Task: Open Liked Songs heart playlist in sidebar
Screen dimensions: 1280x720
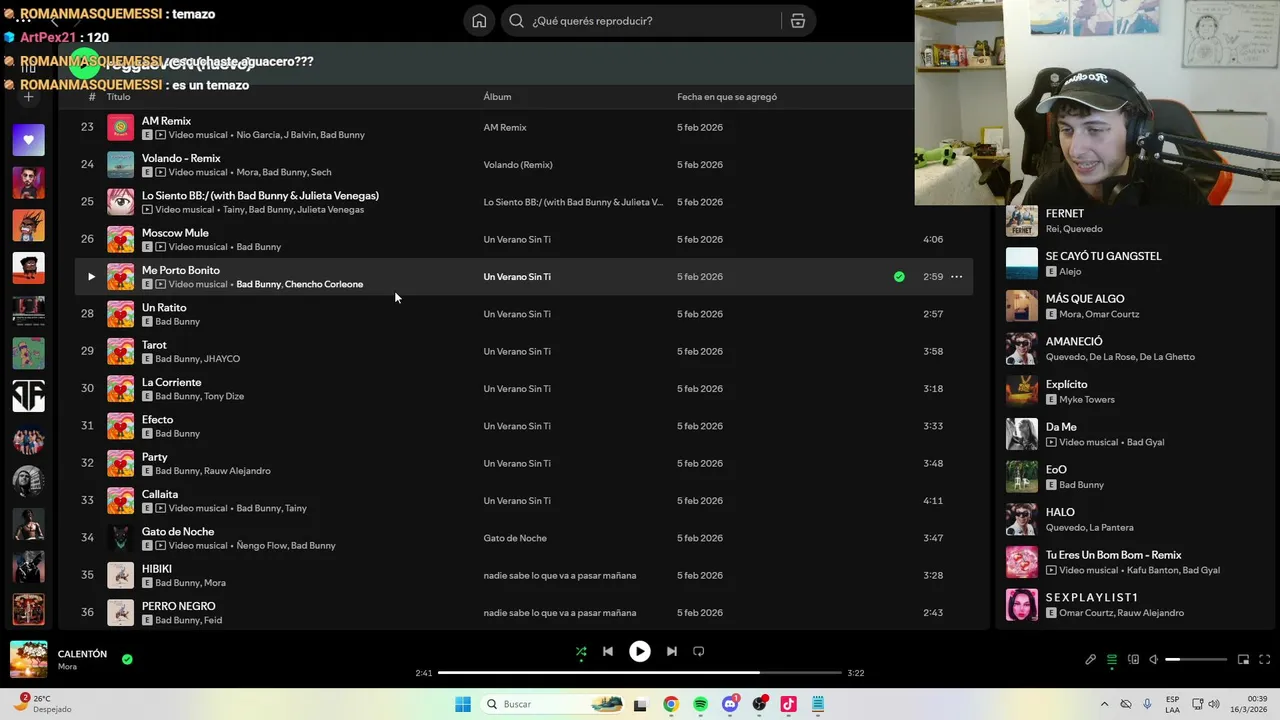Action: point(28,140)
